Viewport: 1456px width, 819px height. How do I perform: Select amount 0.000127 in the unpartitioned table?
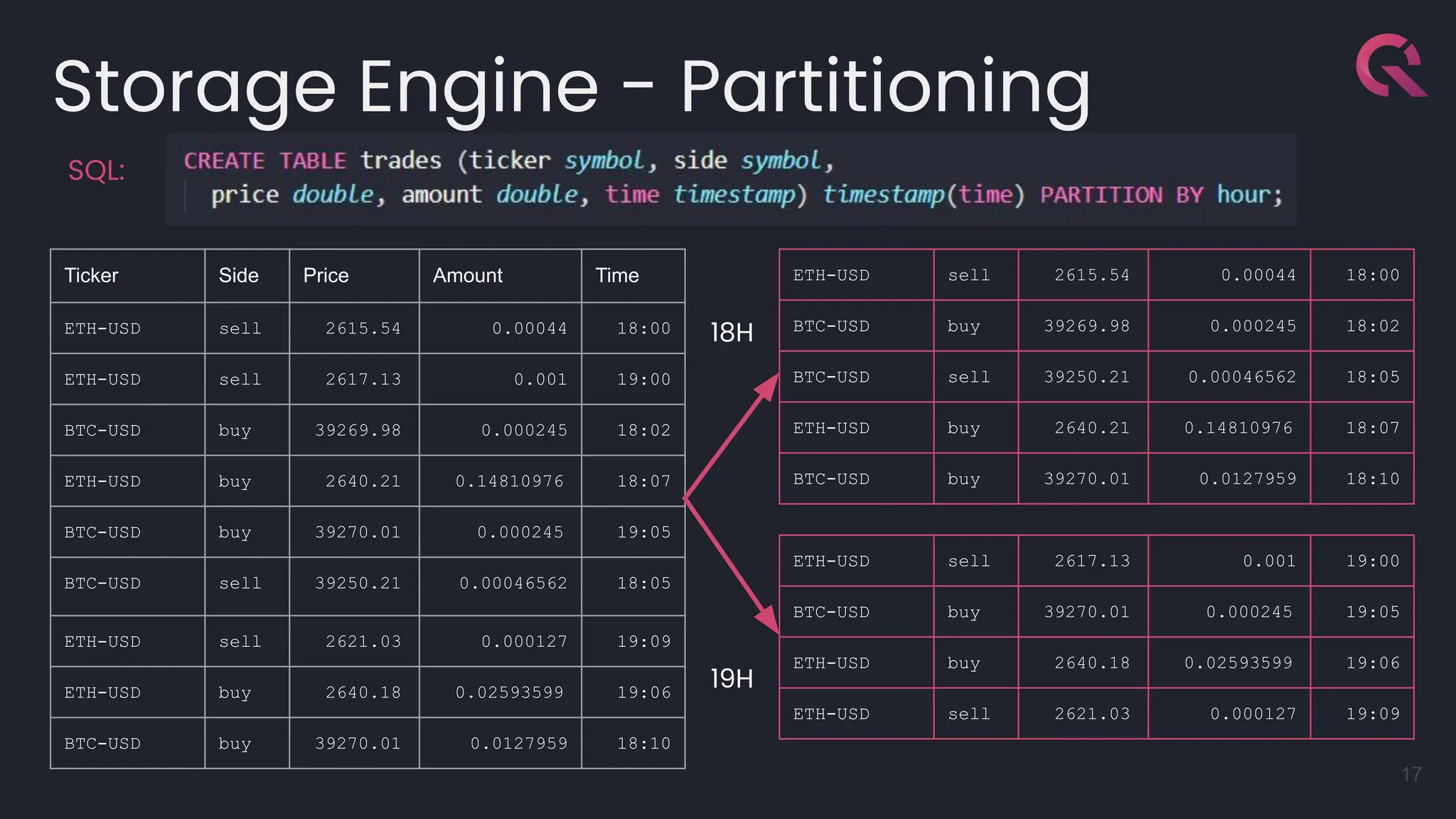[525, 642]
